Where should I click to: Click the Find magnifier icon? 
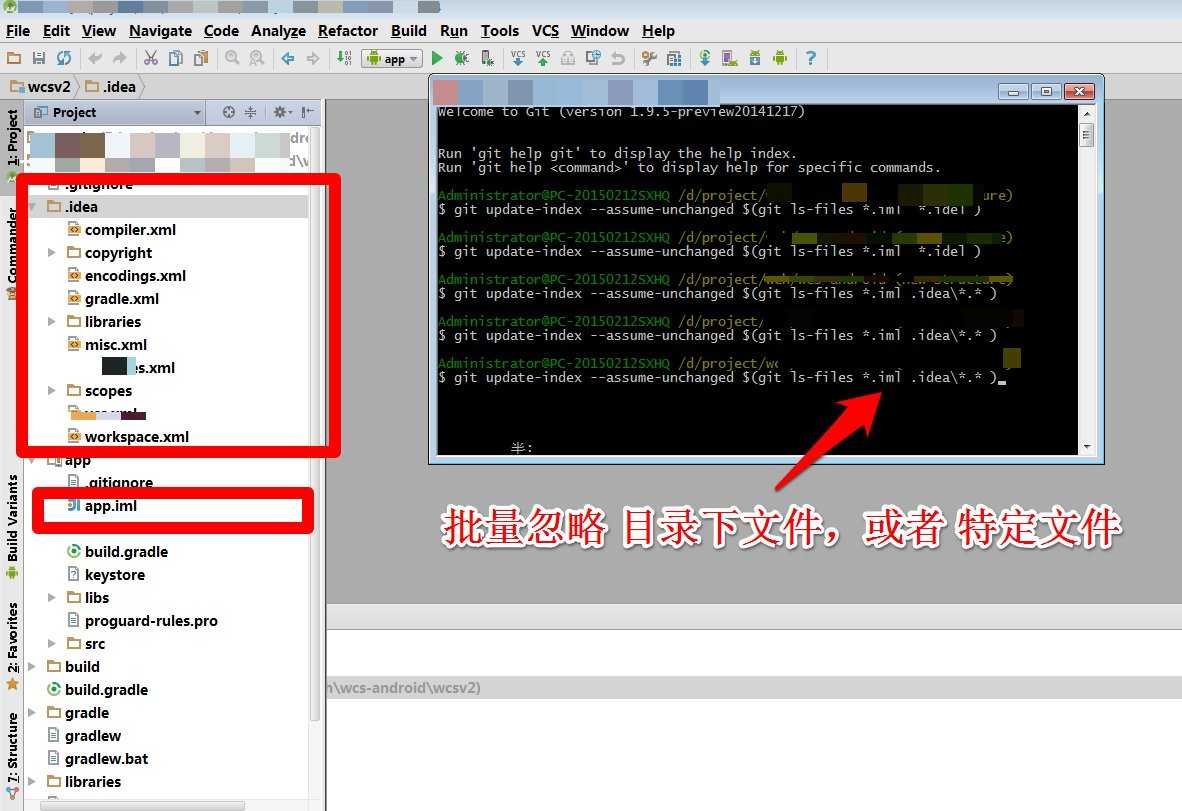232,58
